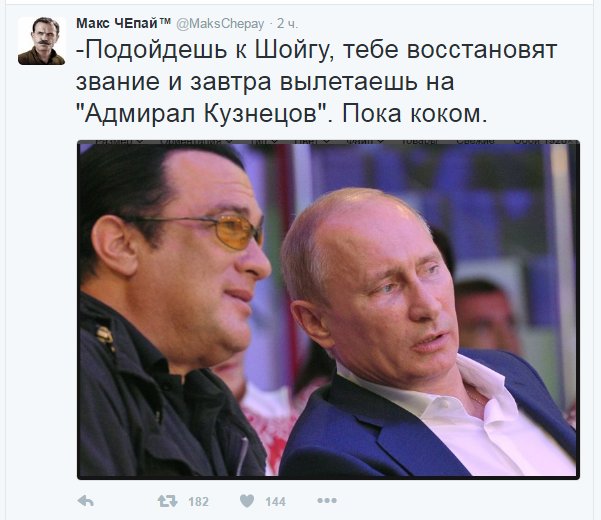601x520 pixels.
Task: Open Макс ЧЕпай's profile avatar picture
Action: (x=41, y=41)
